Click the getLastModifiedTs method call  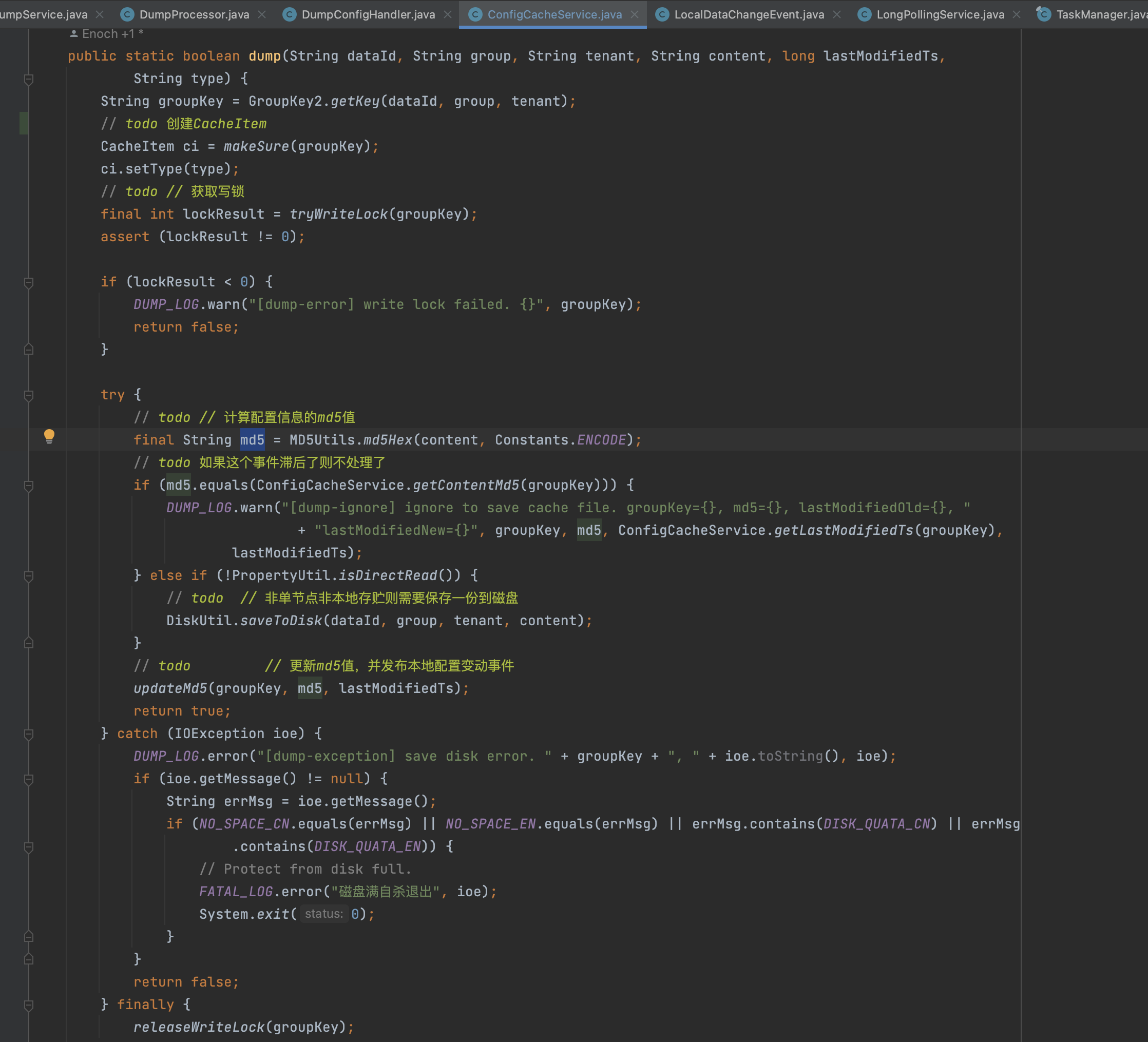pos(844,531)
